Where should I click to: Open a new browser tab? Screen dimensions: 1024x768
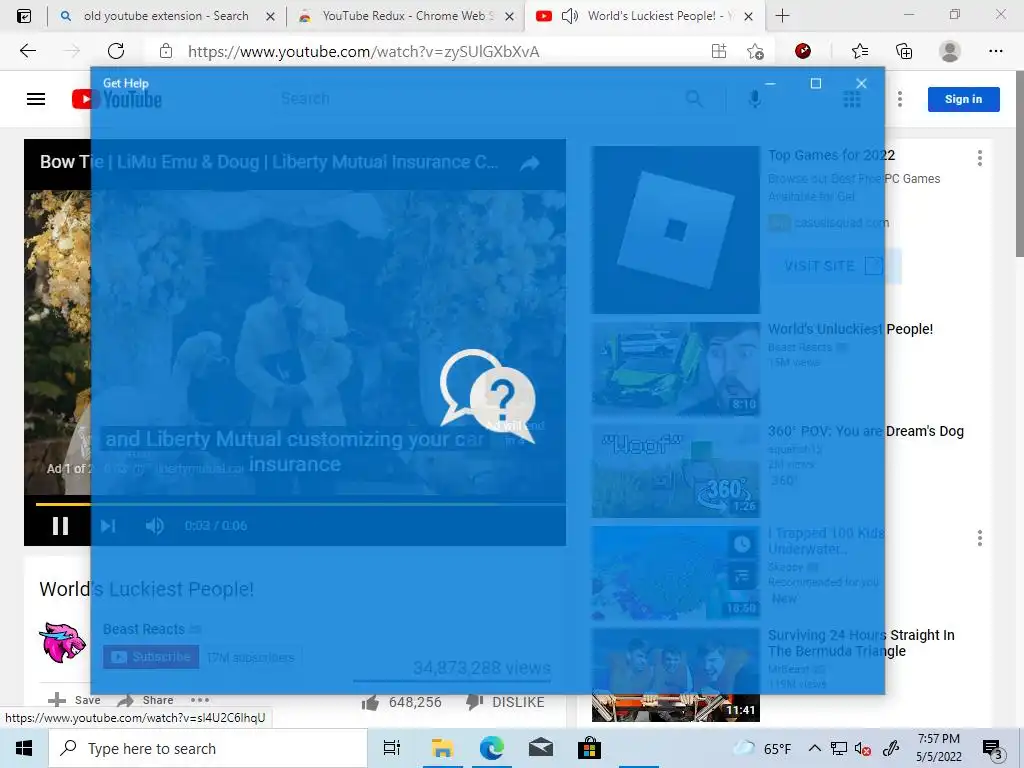tap(782, 16)
